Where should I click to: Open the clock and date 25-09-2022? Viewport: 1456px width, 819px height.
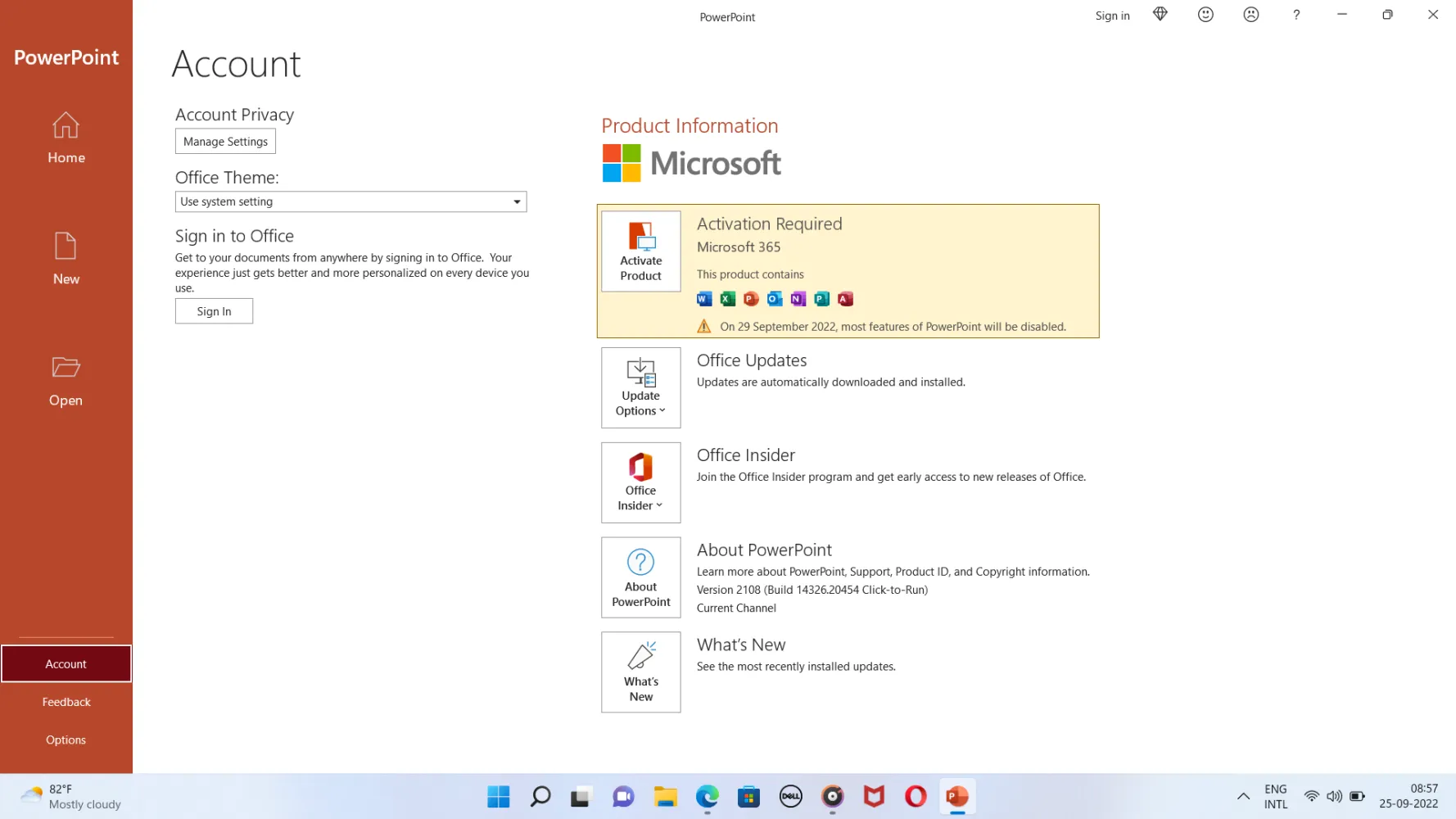[1409, 796]
